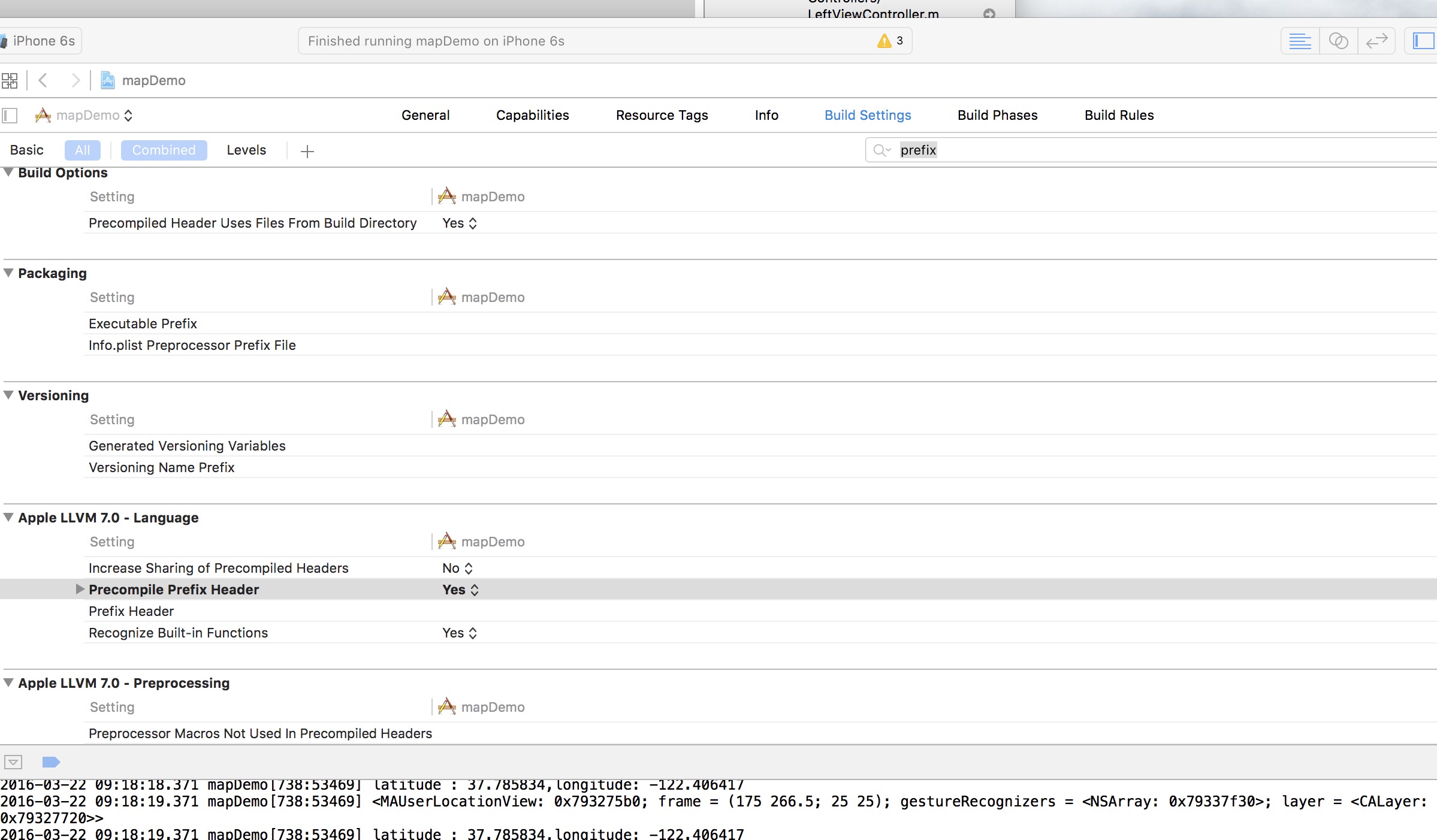Hide the debug area console toggle
This screenshot has height=840, width=1437.
[x=13, y=762]
